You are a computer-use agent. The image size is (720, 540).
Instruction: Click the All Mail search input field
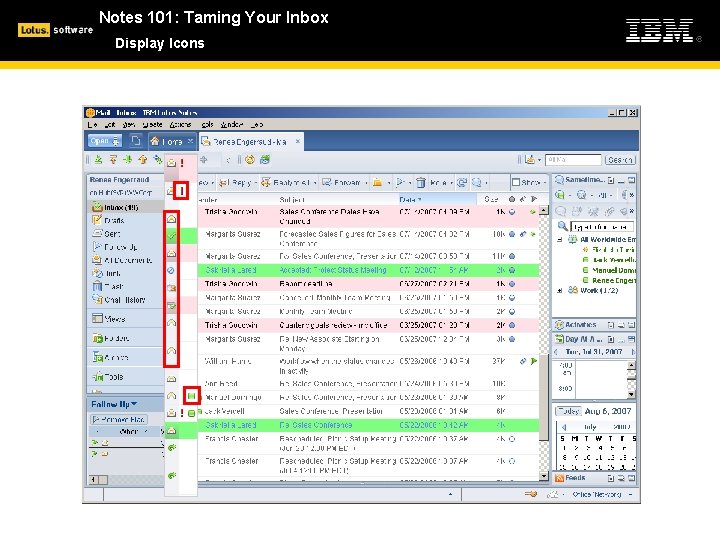573,160
